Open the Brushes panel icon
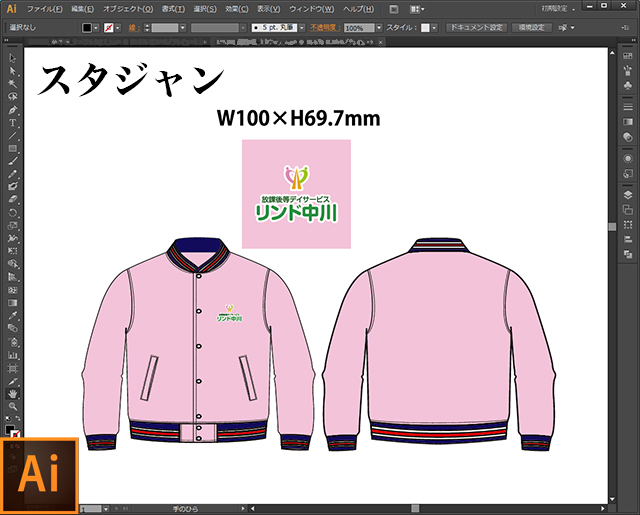 point(628,71)
